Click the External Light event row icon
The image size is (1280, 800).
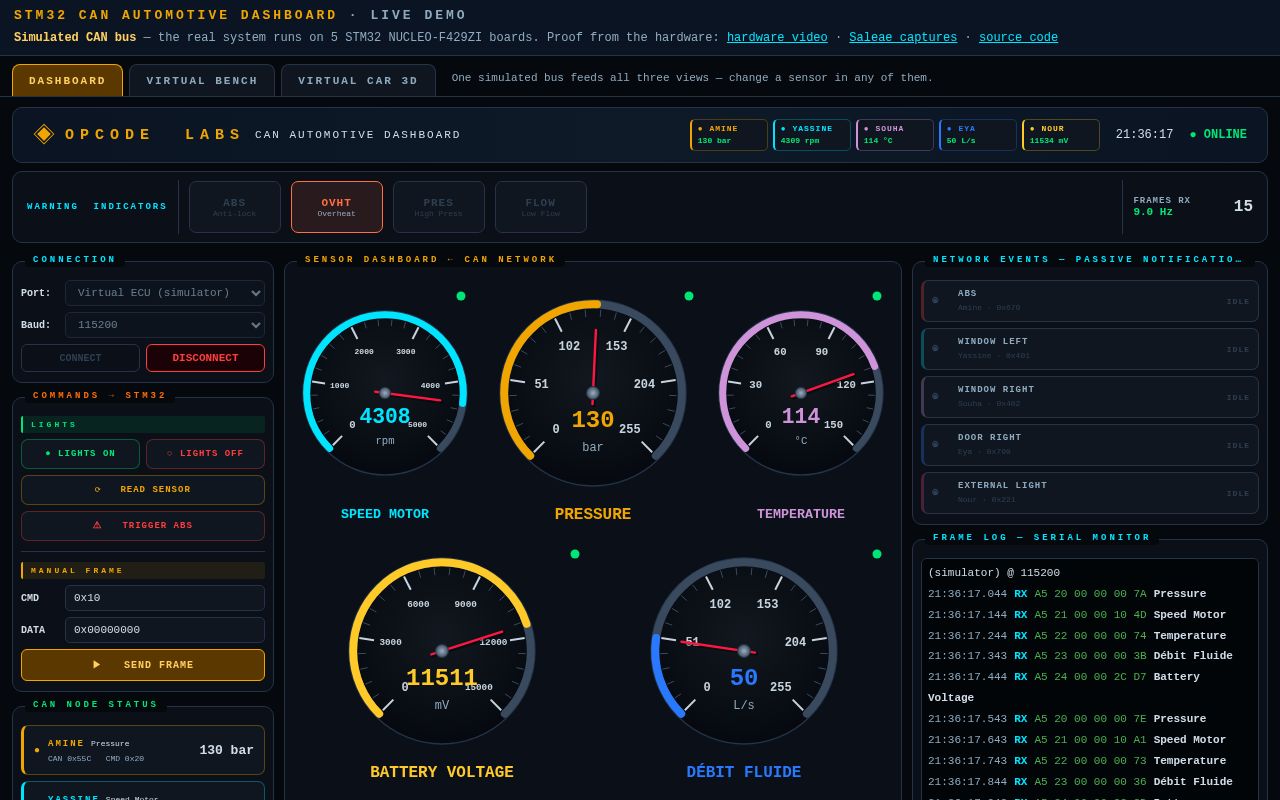(x=936, y=492)
